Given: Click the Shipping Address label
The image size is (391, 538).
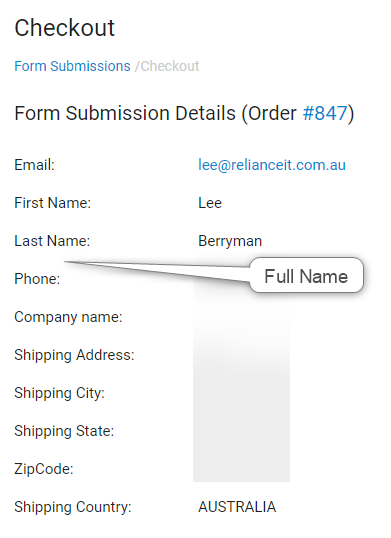Looking at the screenshot, I should coord(74,355).
